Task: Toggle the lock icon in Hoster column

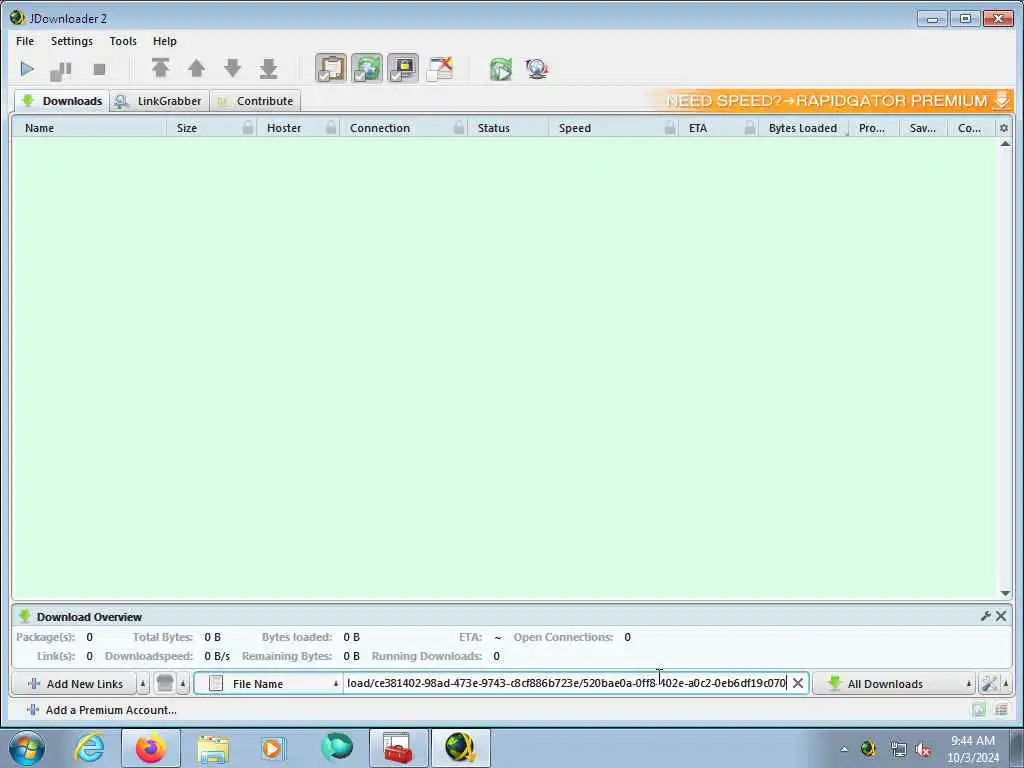Action: coord(331,128)
